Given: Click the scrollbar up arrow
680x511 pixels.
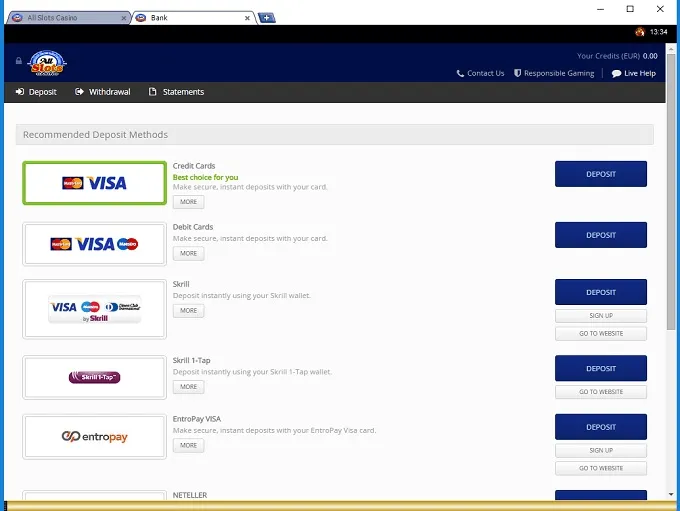Looking at the screenshot, I should pos(671,47).
